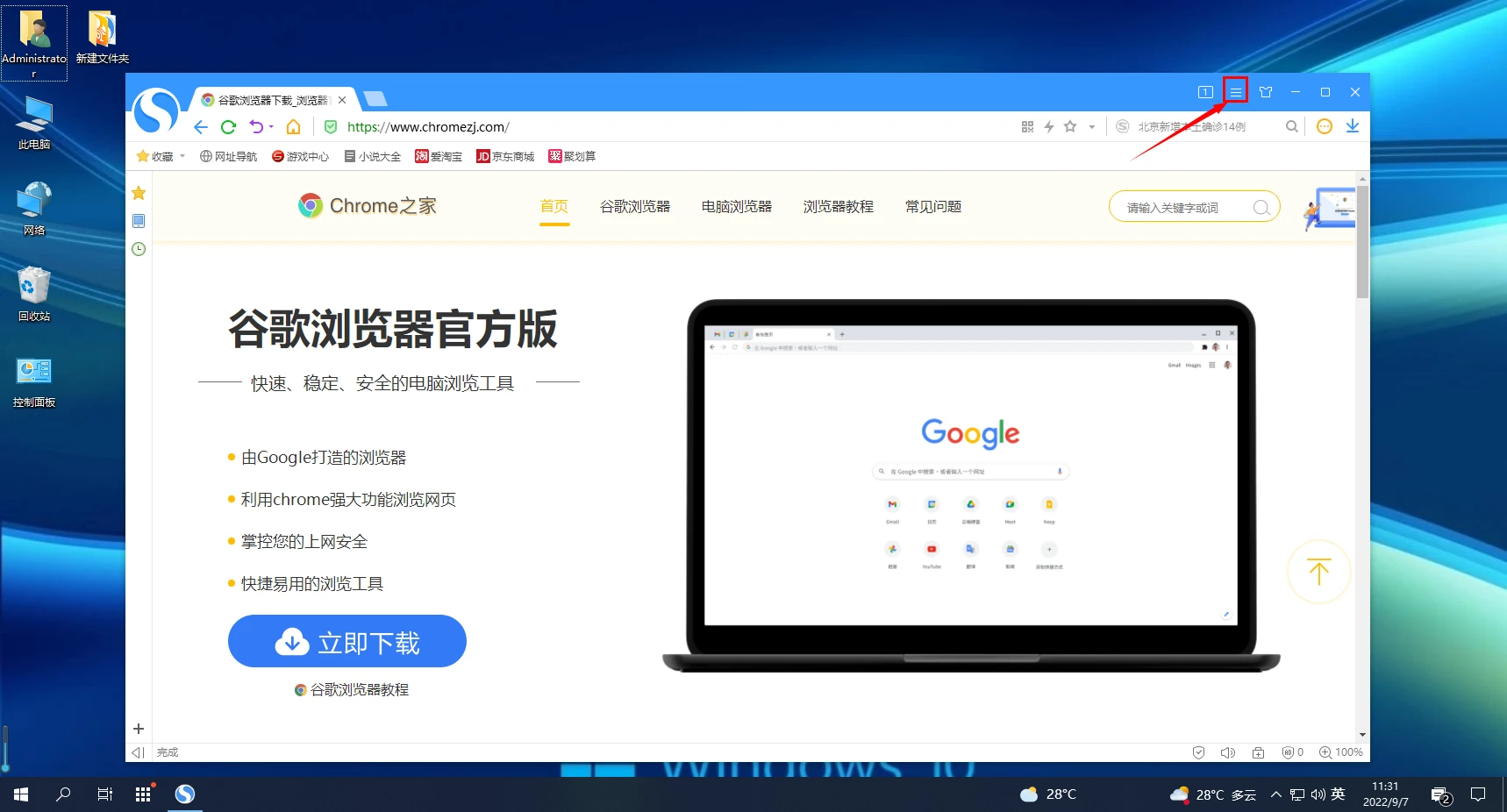Viewport: 1507px width, 812px height.
Task: Select 首页 navigation item
Action: coord(554,207)
